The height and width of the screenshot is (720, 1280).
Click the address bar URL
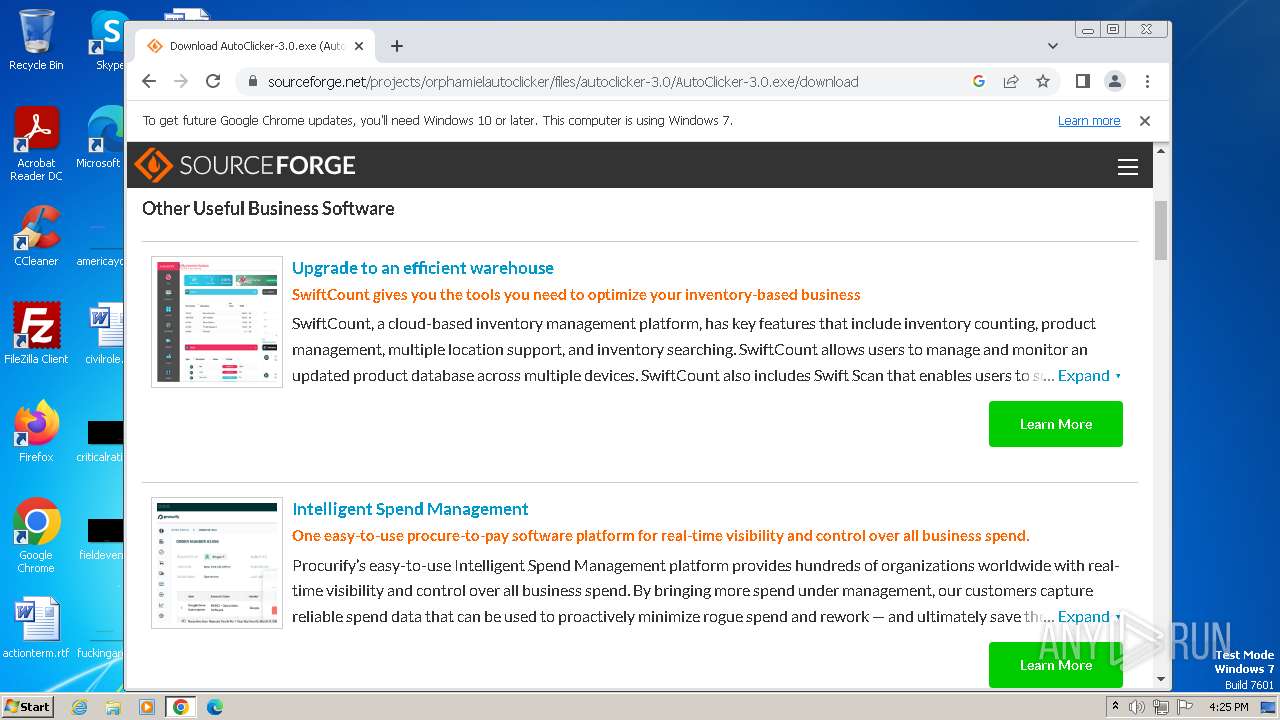pos(563,82)
